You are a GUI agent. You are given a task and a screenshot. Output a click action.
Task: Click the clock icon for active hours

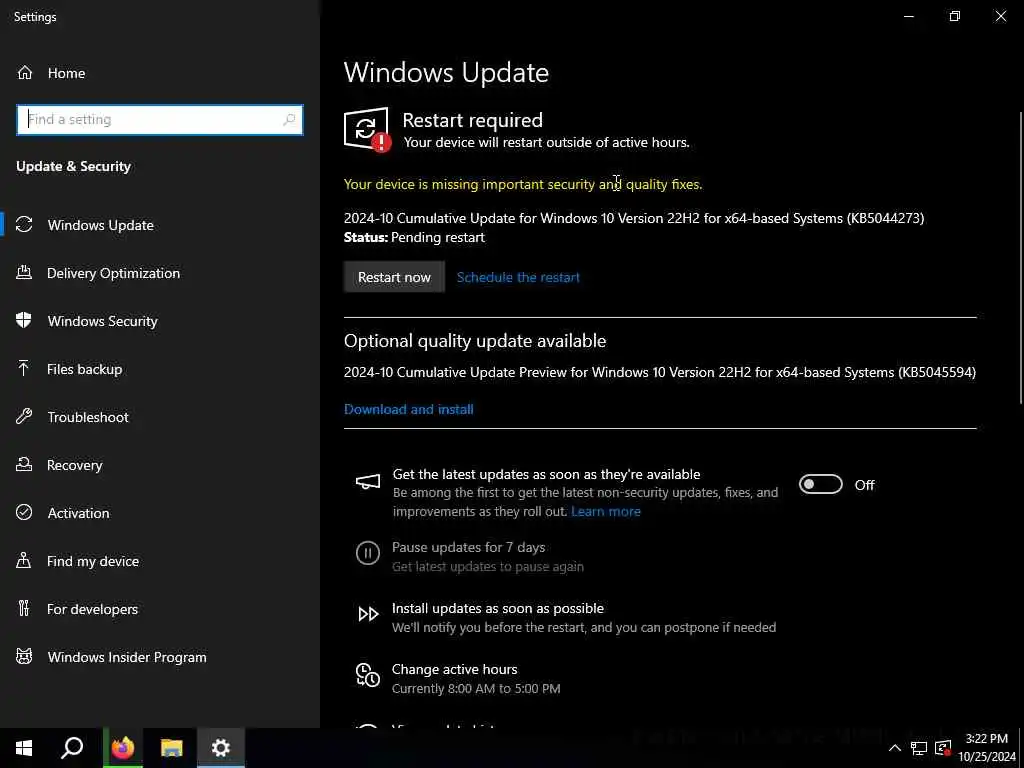pos(368,675)
